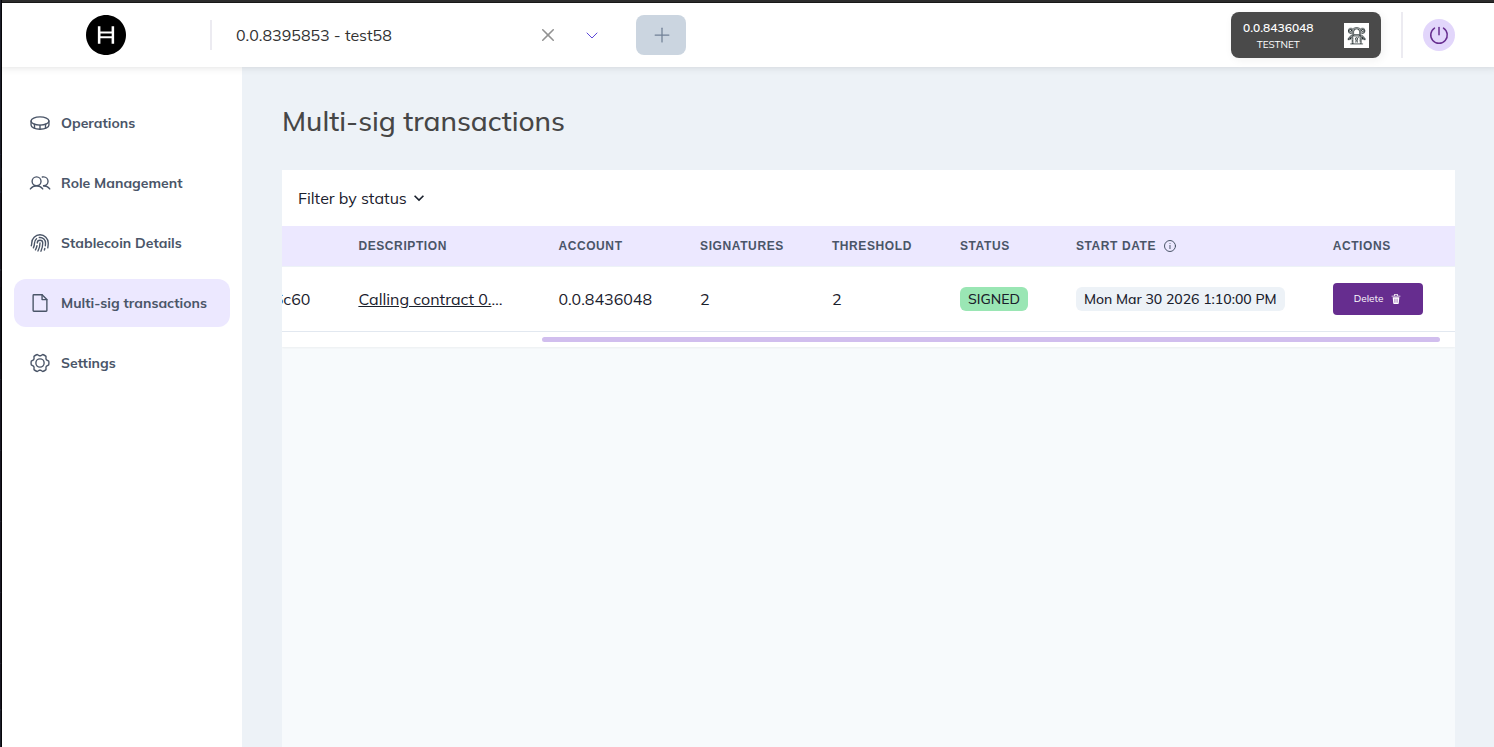Click the power icon to disconnect
The width and height of the screenshot is (1494, 747).
point(1438,34)
